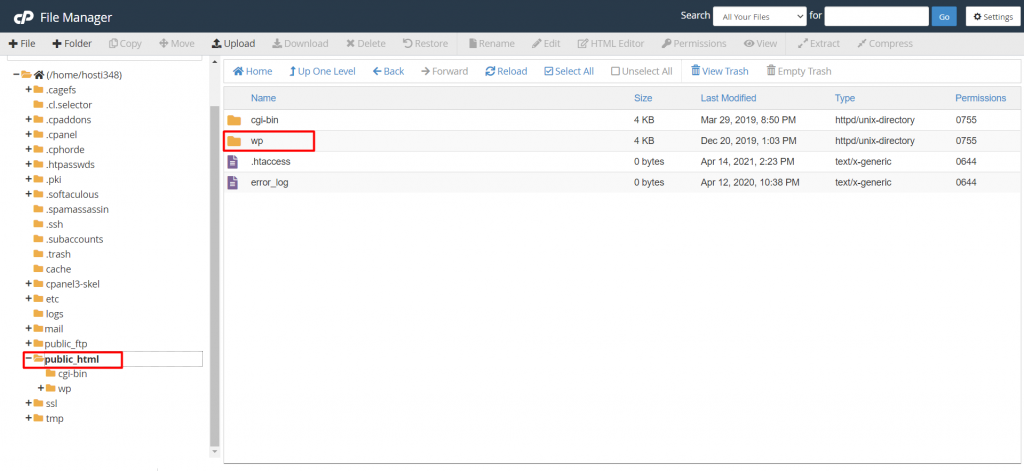Reload the file listing

(506, 71)
